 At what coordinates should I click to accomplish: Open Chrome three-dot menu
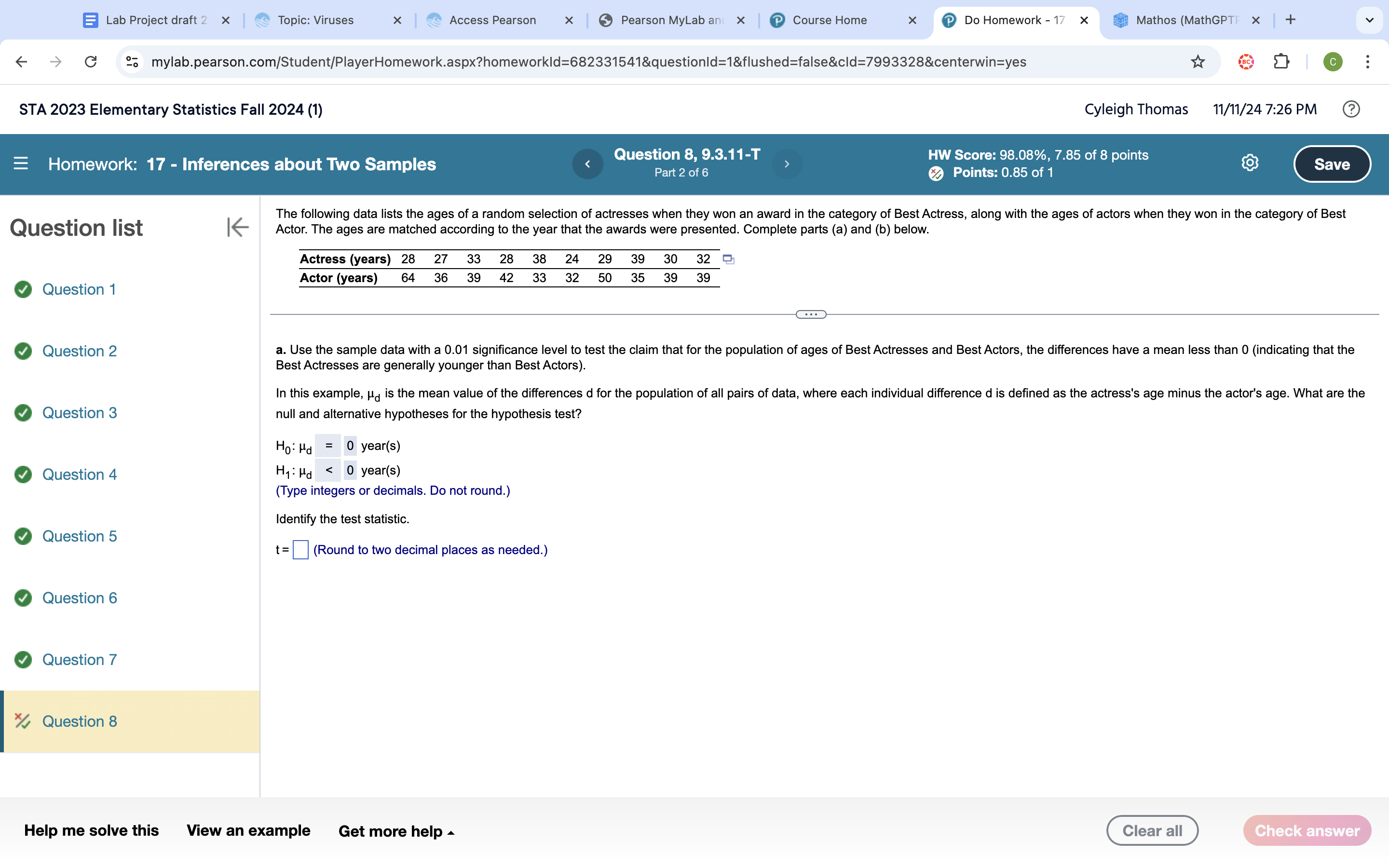tap(1368, 61)
